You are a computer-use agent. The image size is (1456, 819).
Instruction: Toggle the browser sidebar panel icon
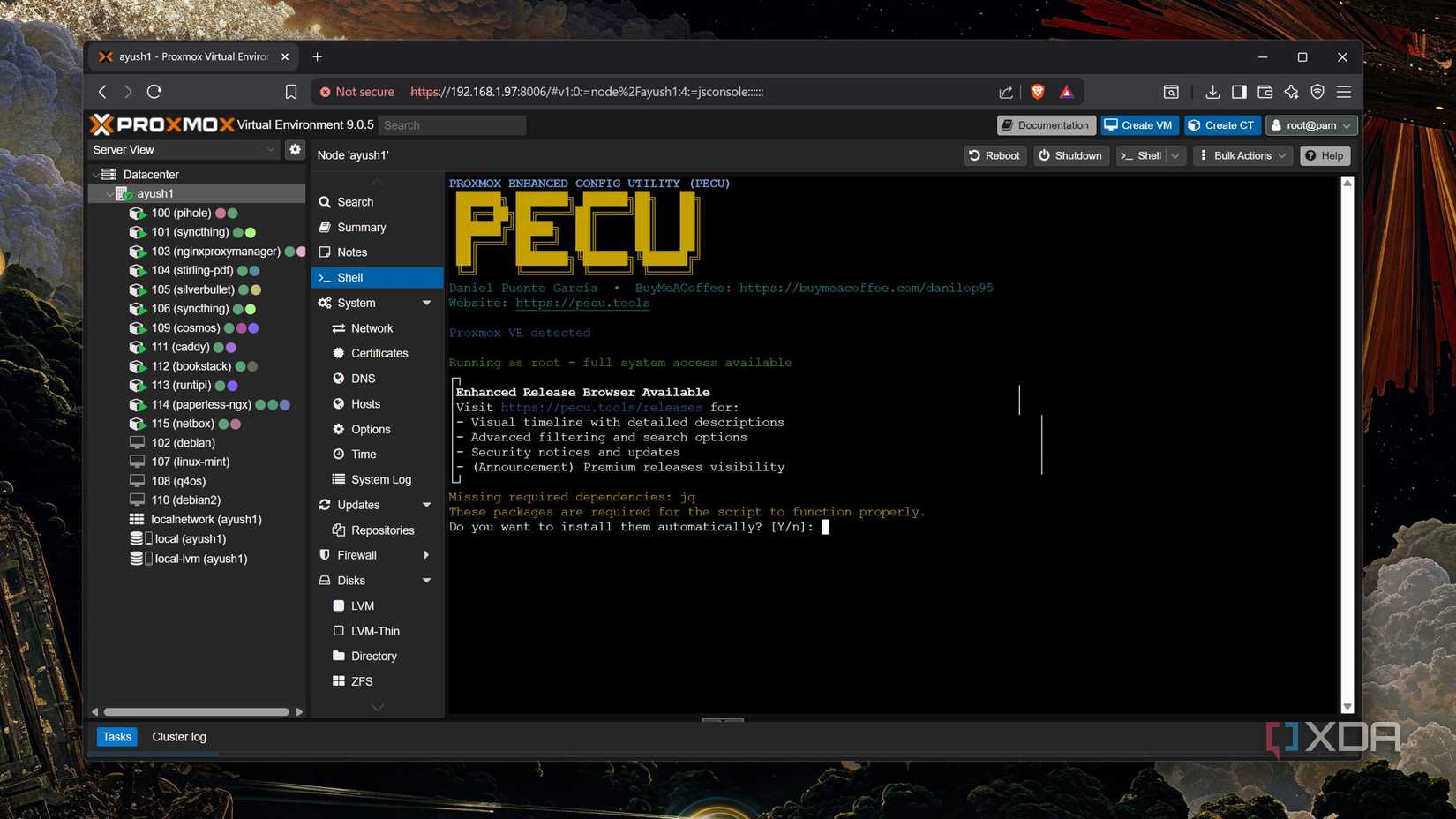[x=1239, y=92]
